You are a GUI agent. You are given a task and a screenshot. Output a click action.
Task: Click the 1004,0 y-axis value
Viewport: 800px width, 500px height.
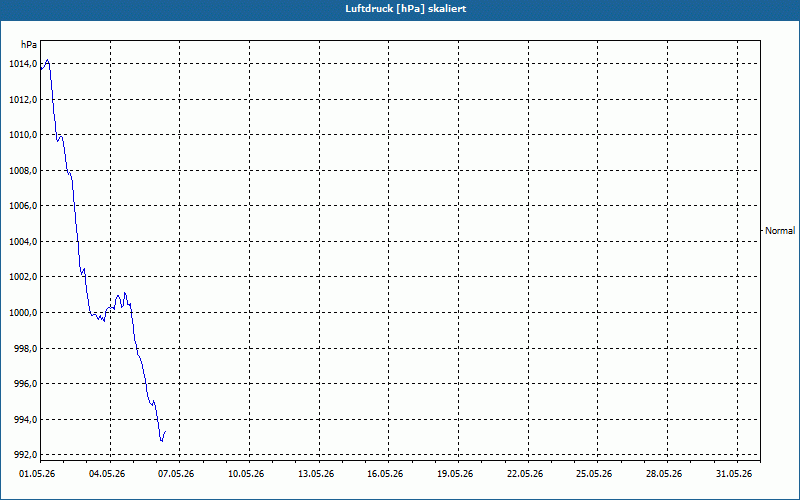coord(23,241)
